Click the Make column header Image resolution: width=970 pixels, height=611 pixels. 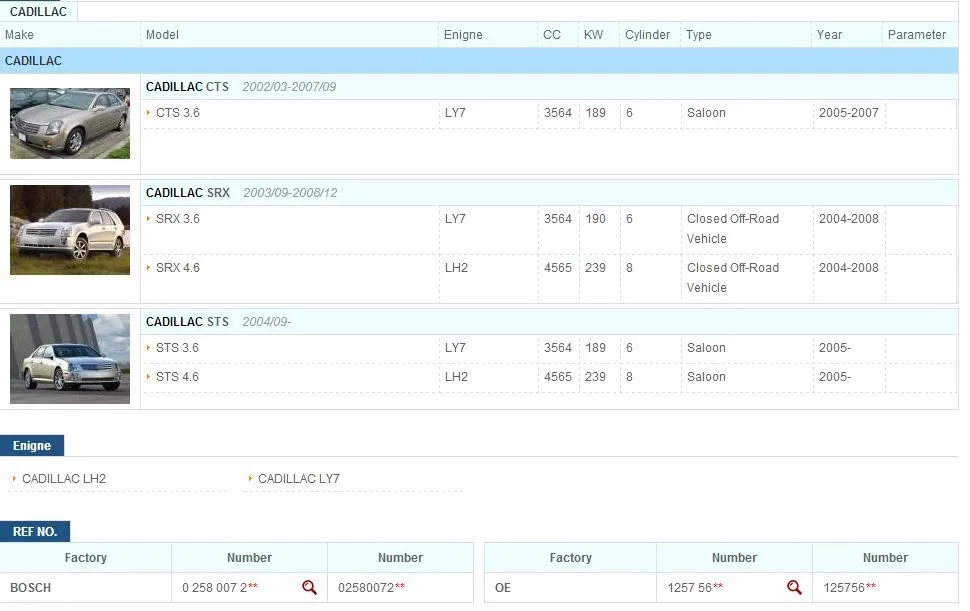point(19,35)
